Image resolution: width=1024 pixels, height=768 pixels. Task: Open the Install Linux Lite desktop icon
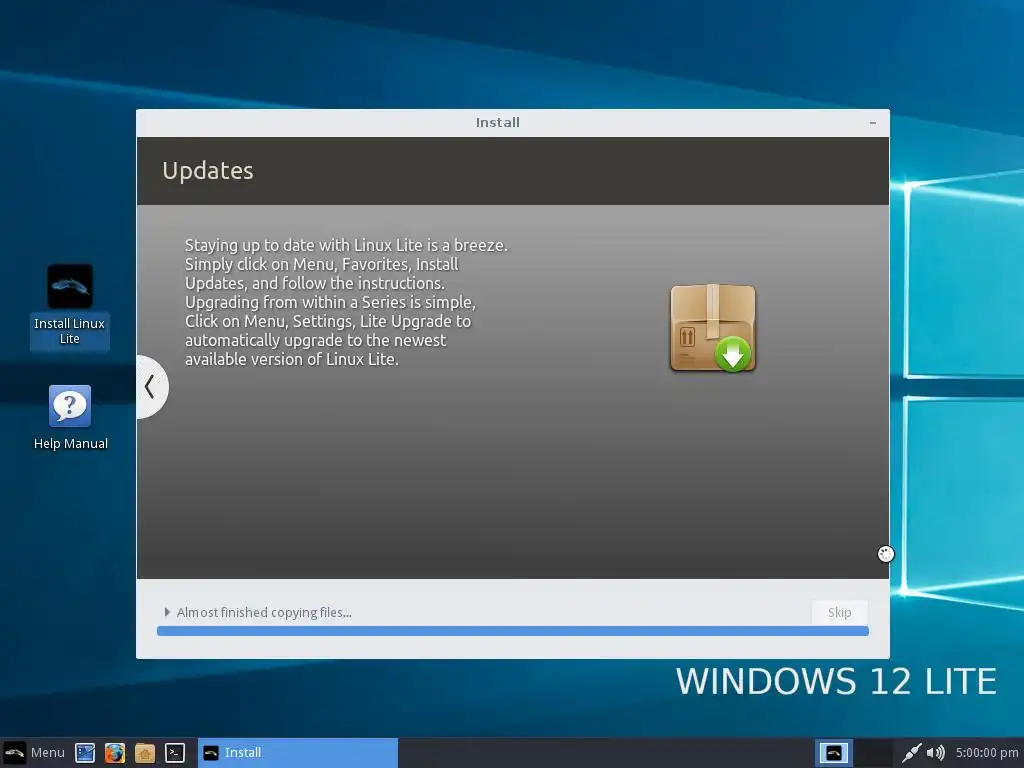[x=69, y=306]
